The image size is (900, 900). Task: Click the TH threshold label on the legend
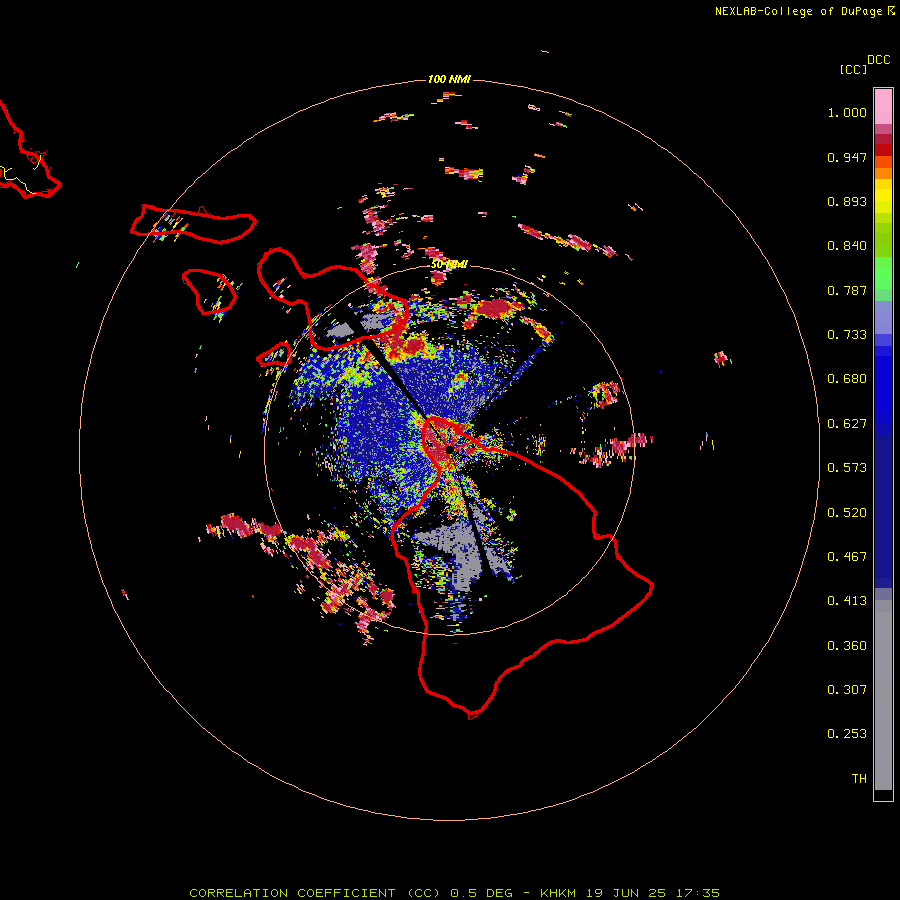pos(859,779)
